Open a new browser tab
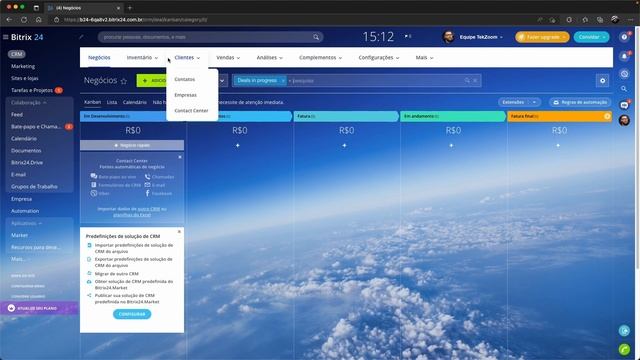Screen dimensions: 640x360 (x=130, y=8)
